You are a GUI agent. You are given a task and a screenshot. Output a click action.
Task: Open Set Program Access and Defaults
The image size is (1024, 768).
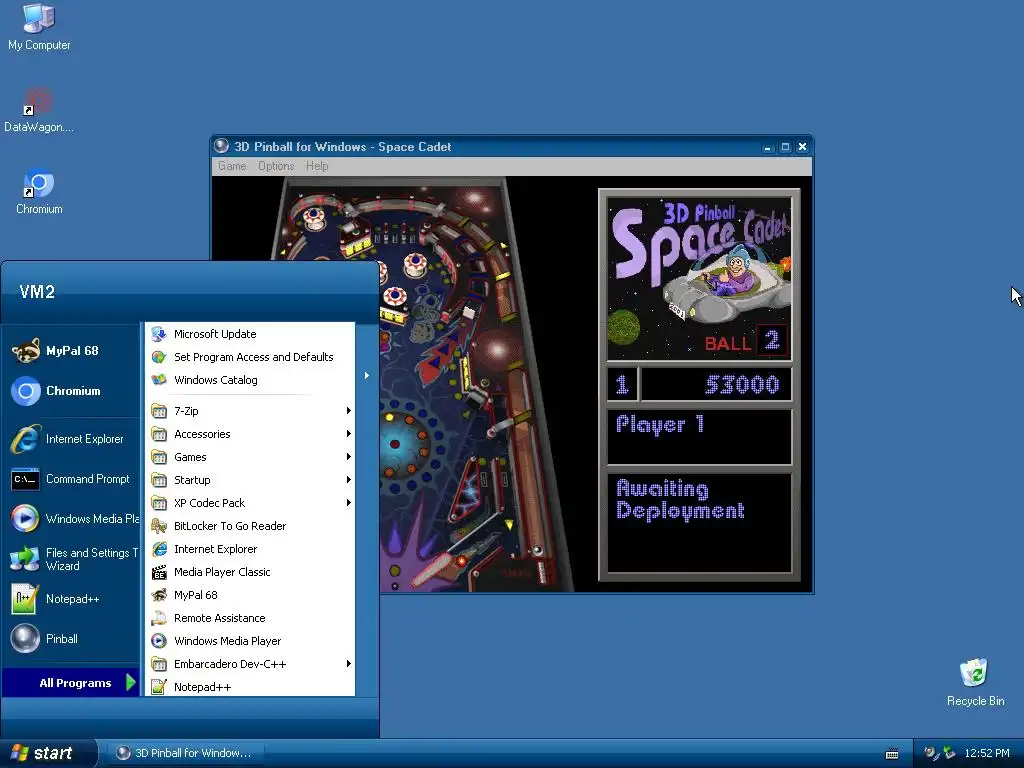coord(250,357)
